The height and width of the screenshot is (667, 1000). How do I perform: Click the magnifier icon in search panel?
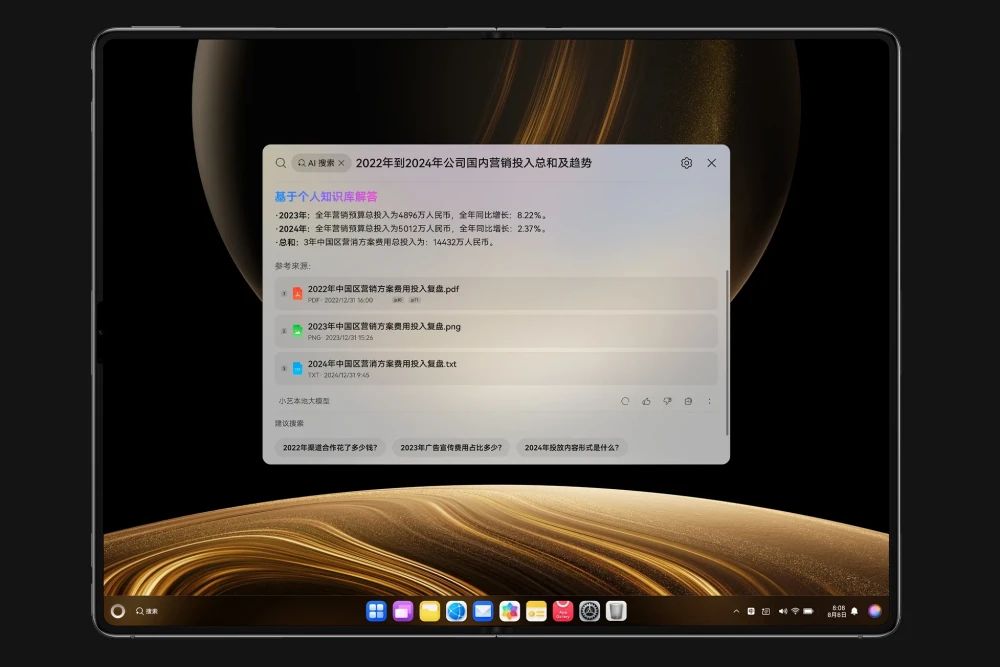281,163
